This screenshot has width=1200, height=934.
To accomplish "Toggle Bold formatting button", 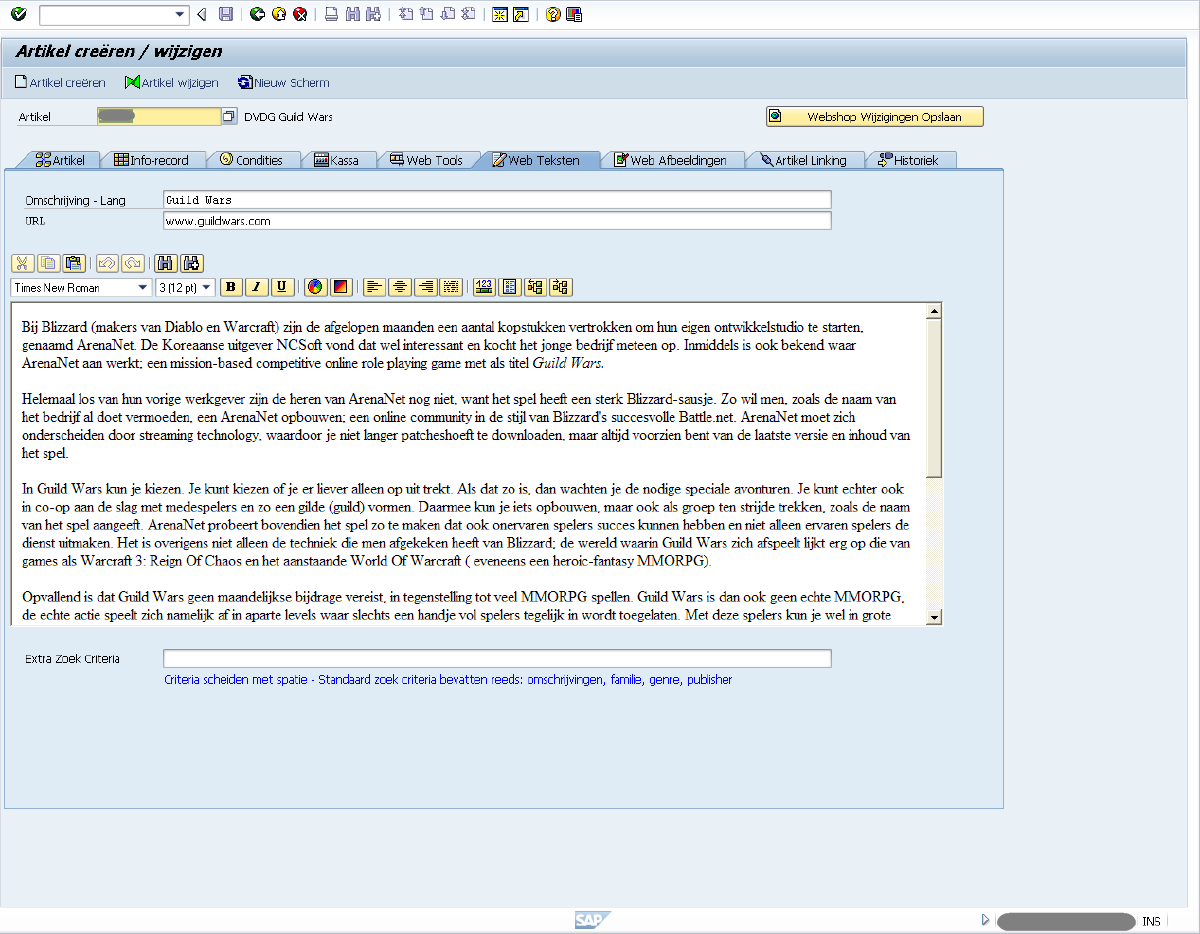I will point(231,287).
